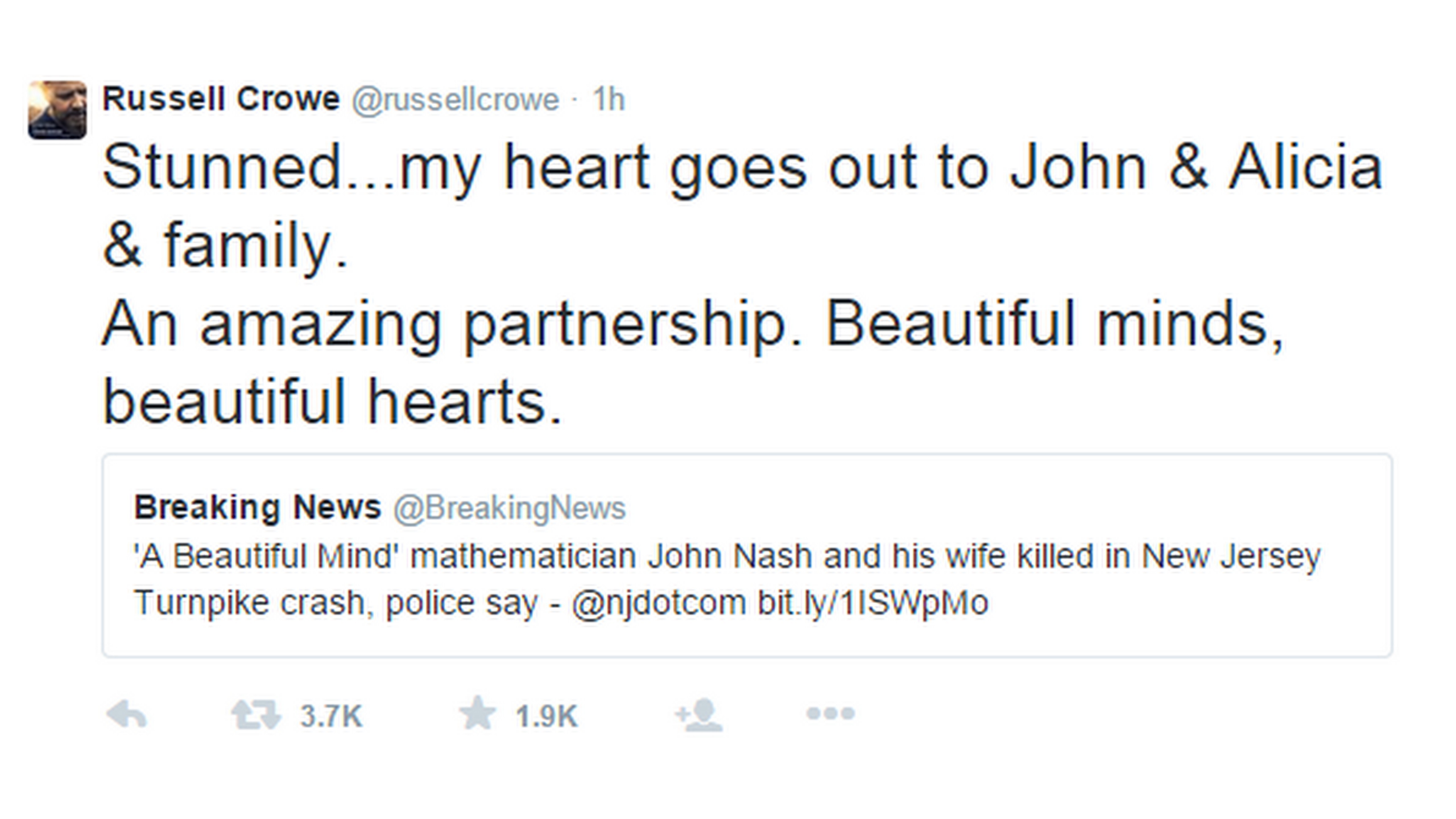This screenshot has height=819, width=1456.
Task: Click the 'beautiful hearts.' closing line
Action: pos(332,401)
